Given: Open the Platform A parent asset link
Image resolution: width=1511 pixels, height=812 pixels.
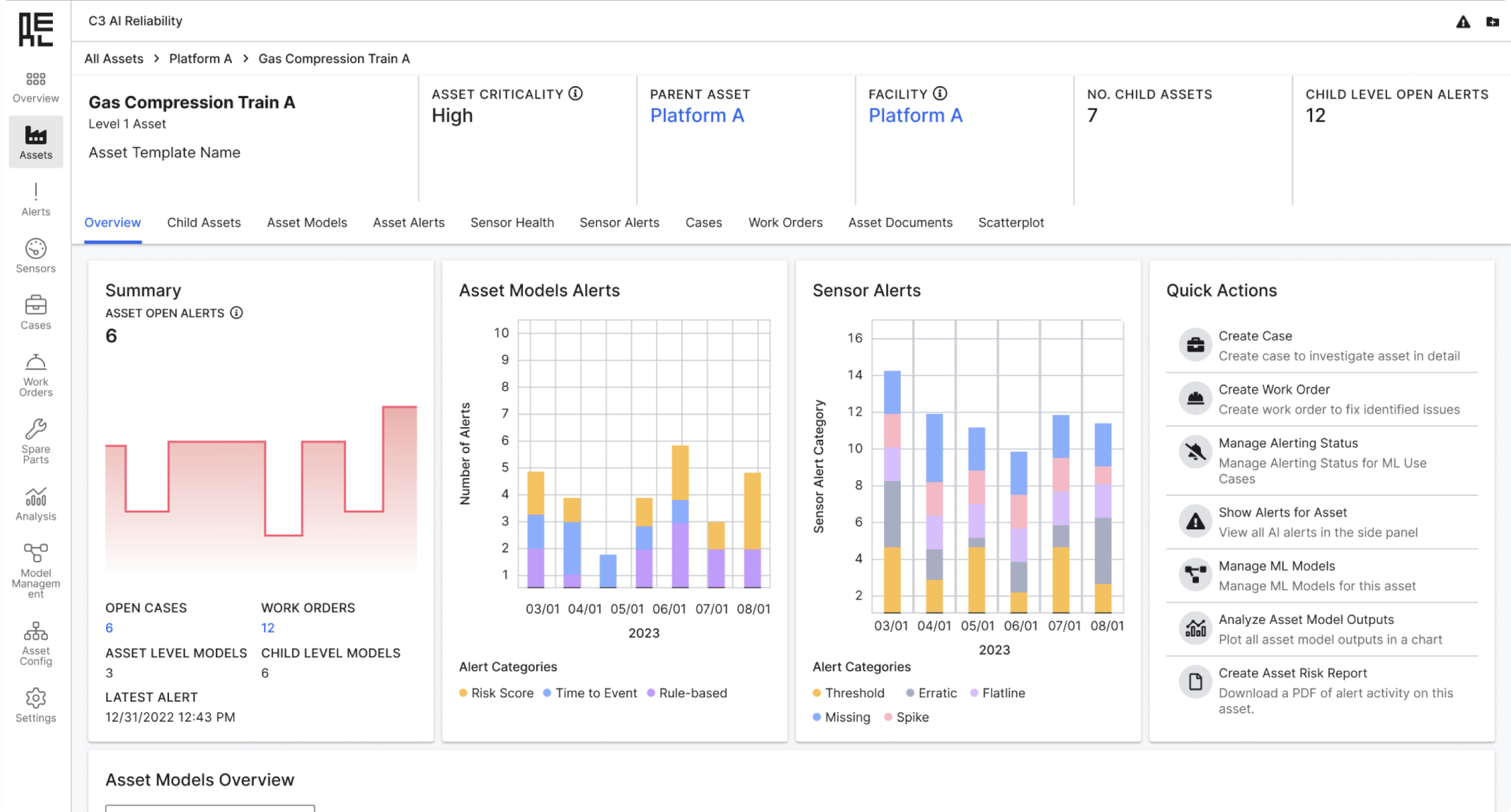Looking at the screenshot, I should [x=697, y=115].
